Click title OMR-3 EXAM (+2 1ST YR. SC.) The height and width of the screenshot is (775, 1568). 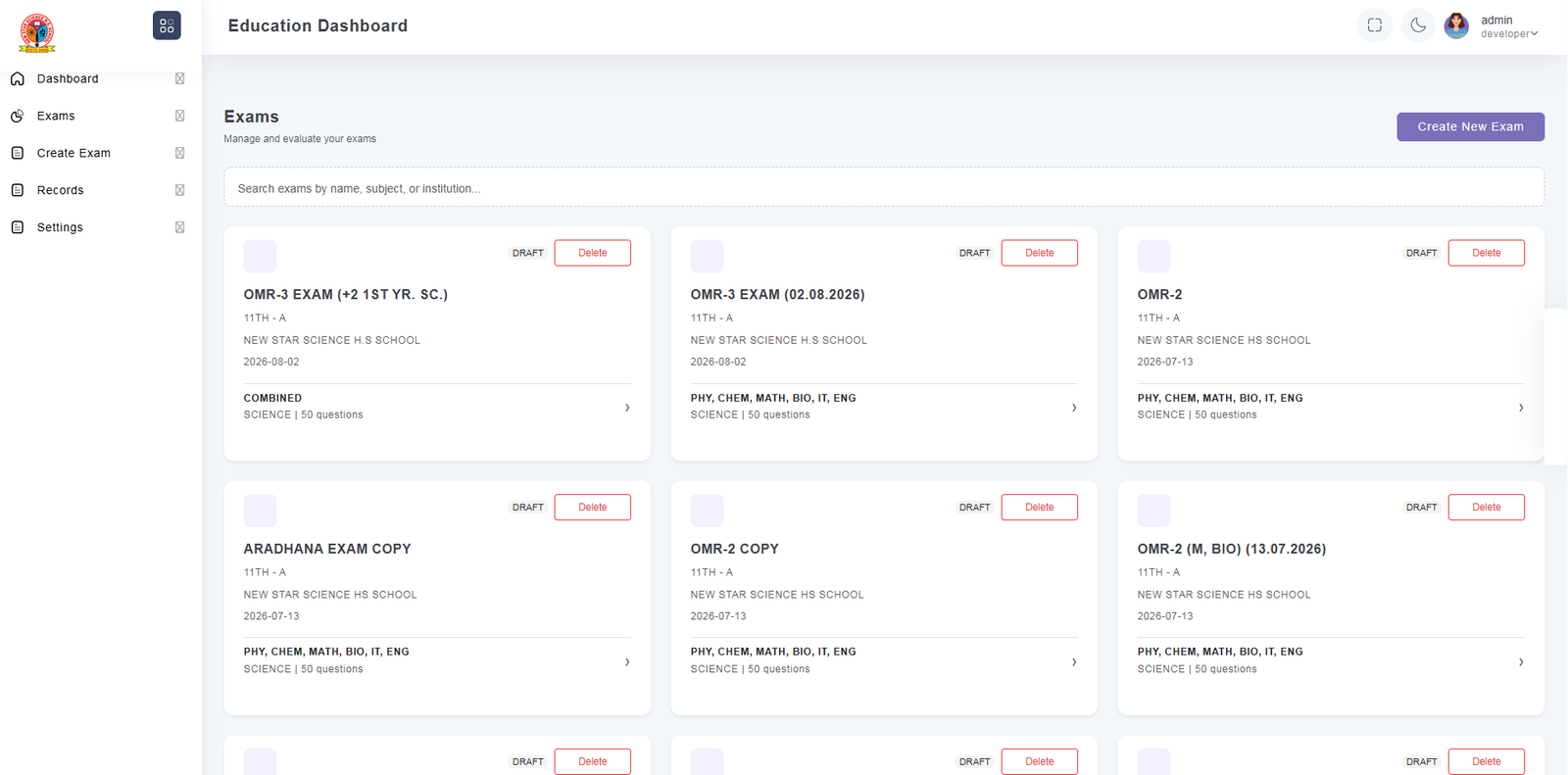[346, 294]
